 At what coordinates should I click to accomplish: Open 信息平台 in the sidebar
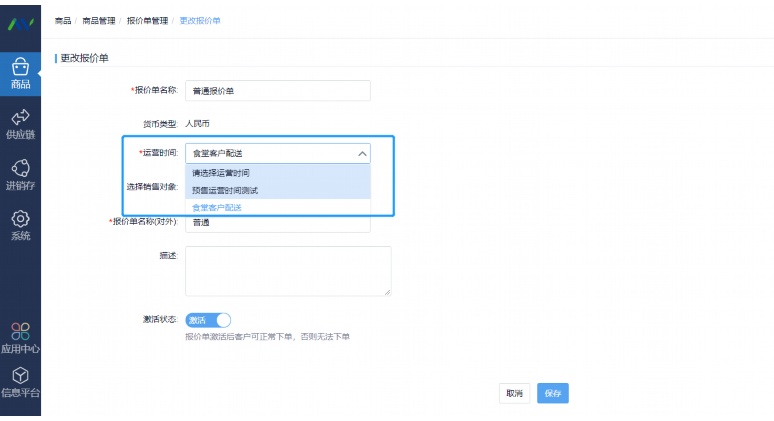pyautogui.click(x=20, y=383)
